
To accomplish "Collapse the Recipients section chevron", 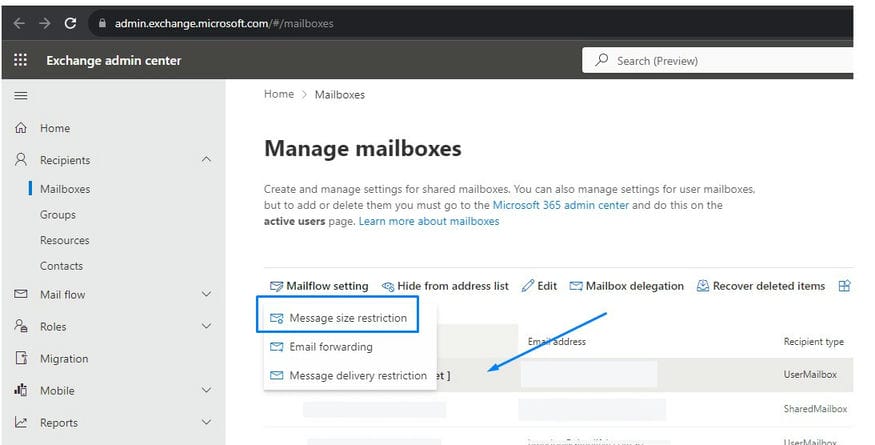I will point(206,160).
